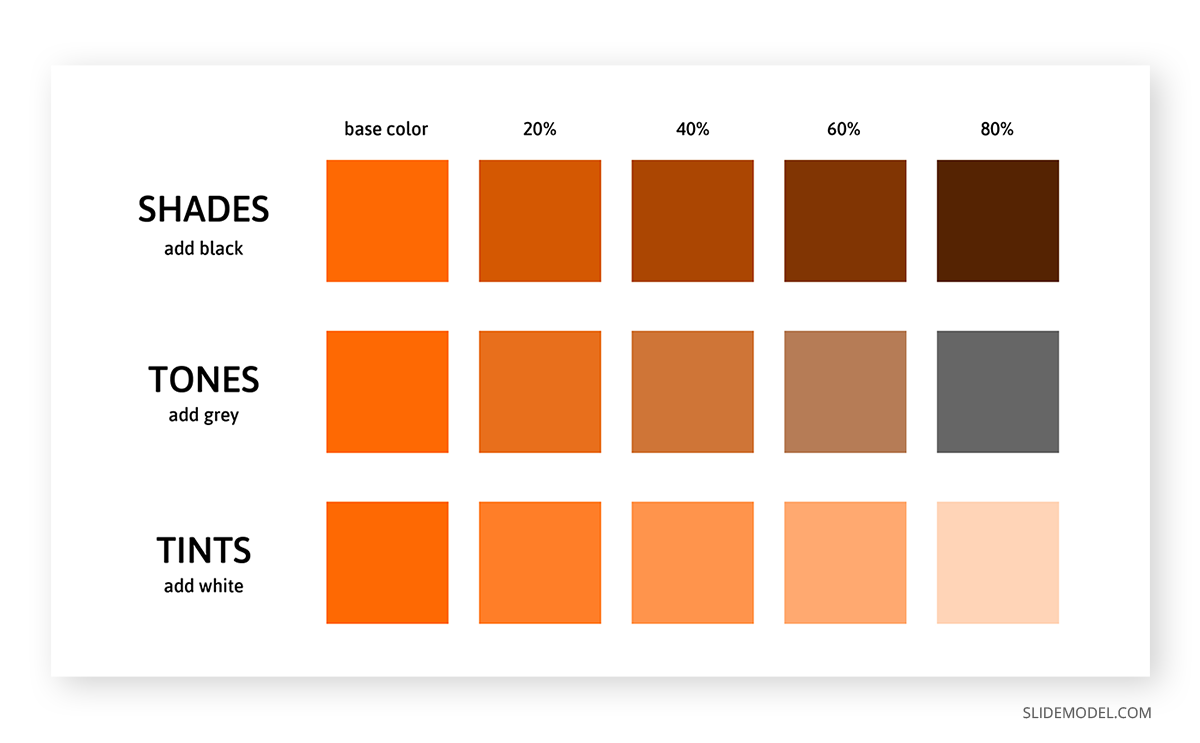Choose the 60% tint swatch
This screenshot has width=1200, height=743.
pos(845,563)
